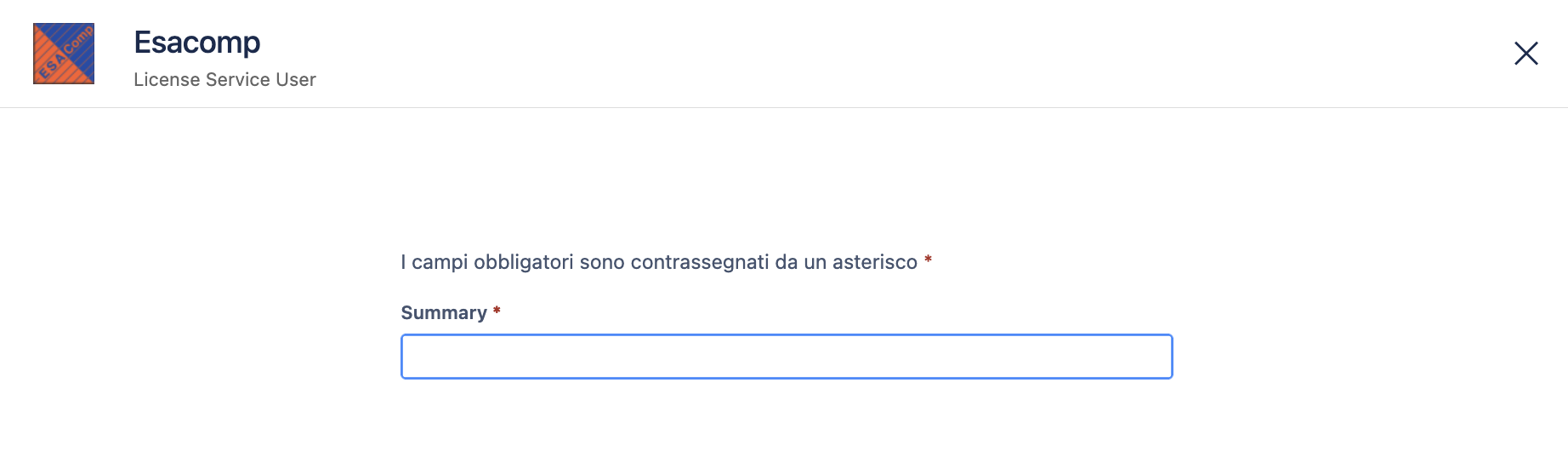The height and width of the screenshot is (451, 1568).
Task: Click the Summary field label
Action: pos(444,313)
